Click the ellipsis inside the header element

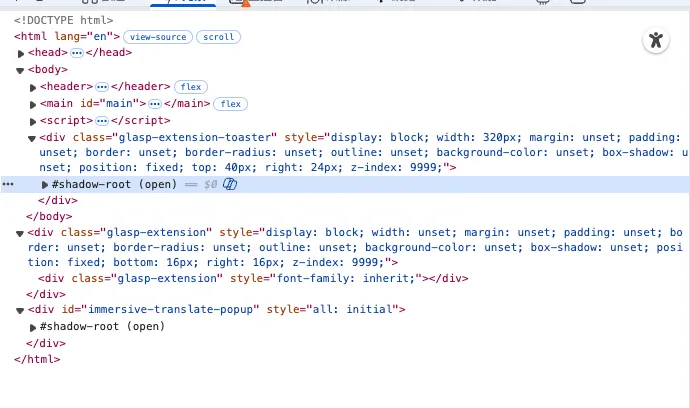(102, 87)
